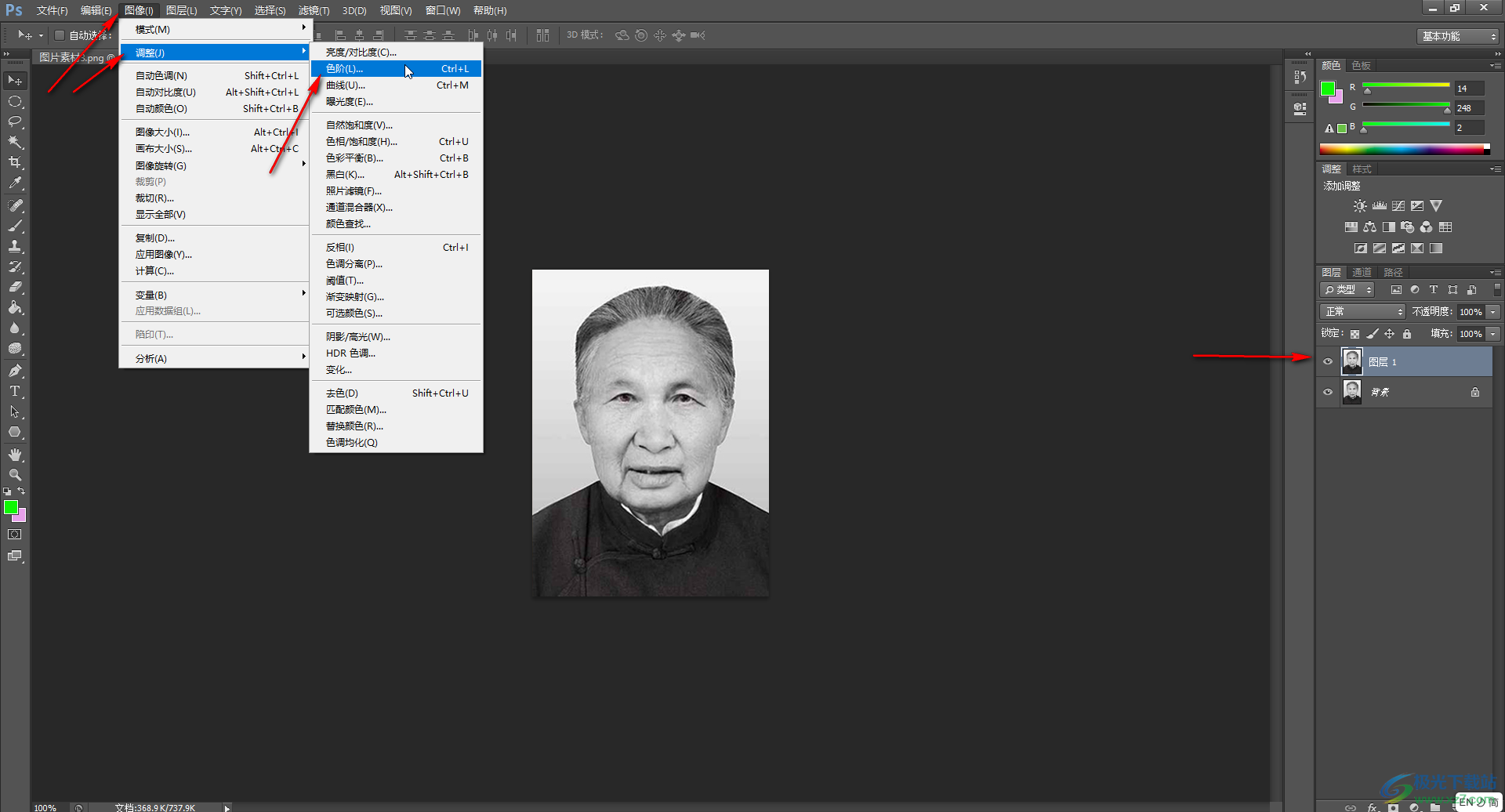Image resolution: width=1505 pixels, height=812 pixels.
Task: Select the Brush tool
Action: [x=15, y=226]
